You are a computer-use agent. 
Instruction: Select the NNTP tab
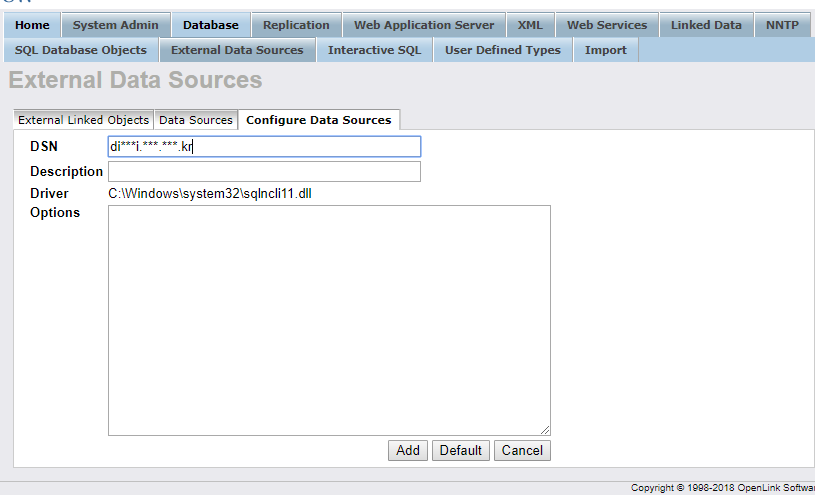click(782, 25)
